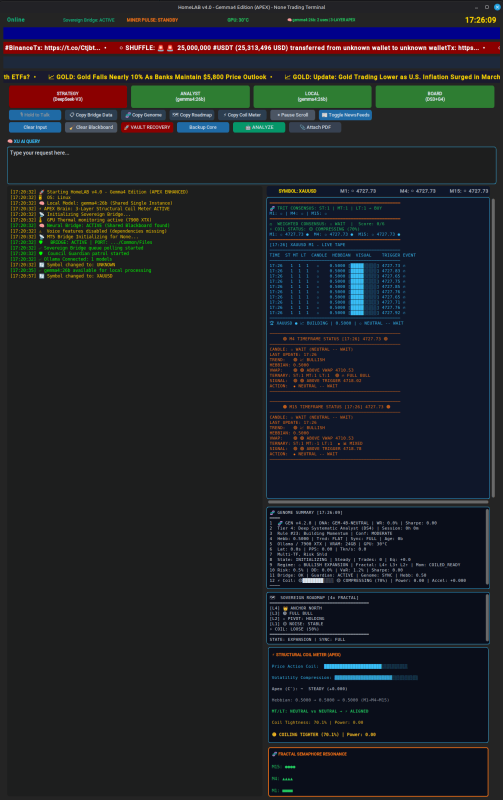This screenshot has height=800, width=503.
Task: Click the PIVOT: HOLDING row
Action: click(x=296, y=618)
